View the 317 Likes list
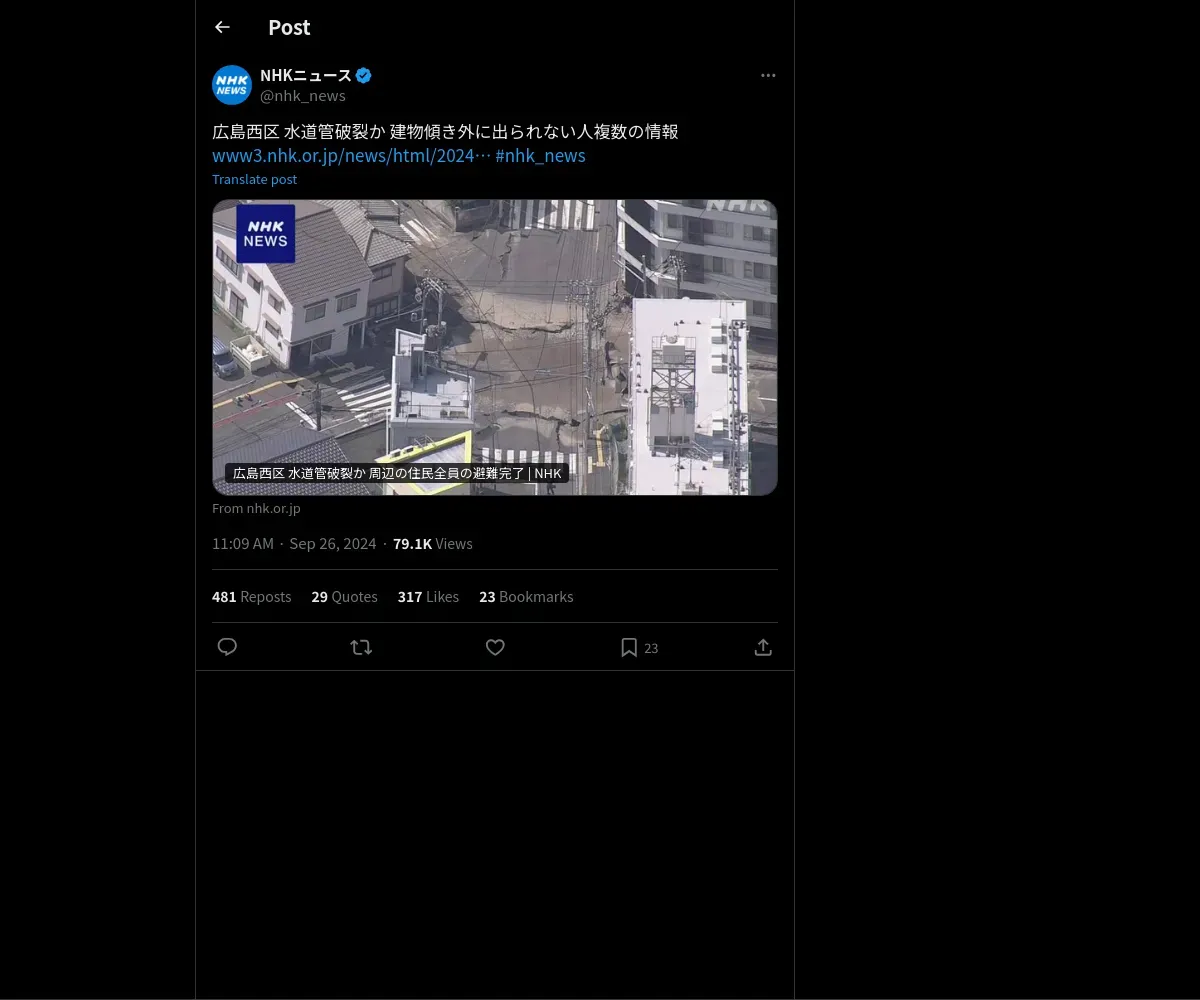This screenshot has width=1200, height=1000. pos(428,596)
